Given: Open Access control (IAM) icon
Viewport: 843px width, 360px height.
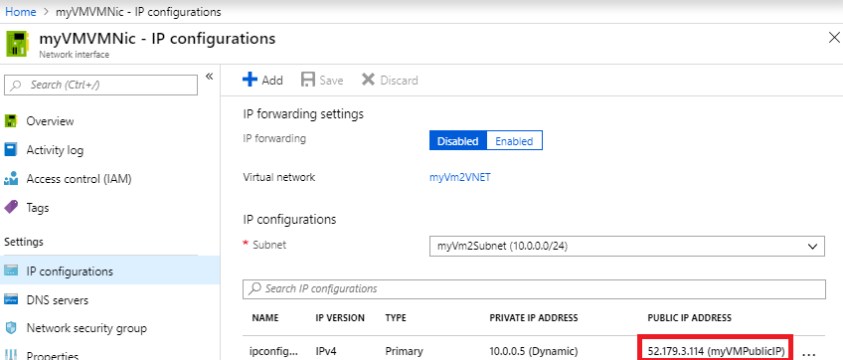Looking at the screenshot, I should point(11,179).
